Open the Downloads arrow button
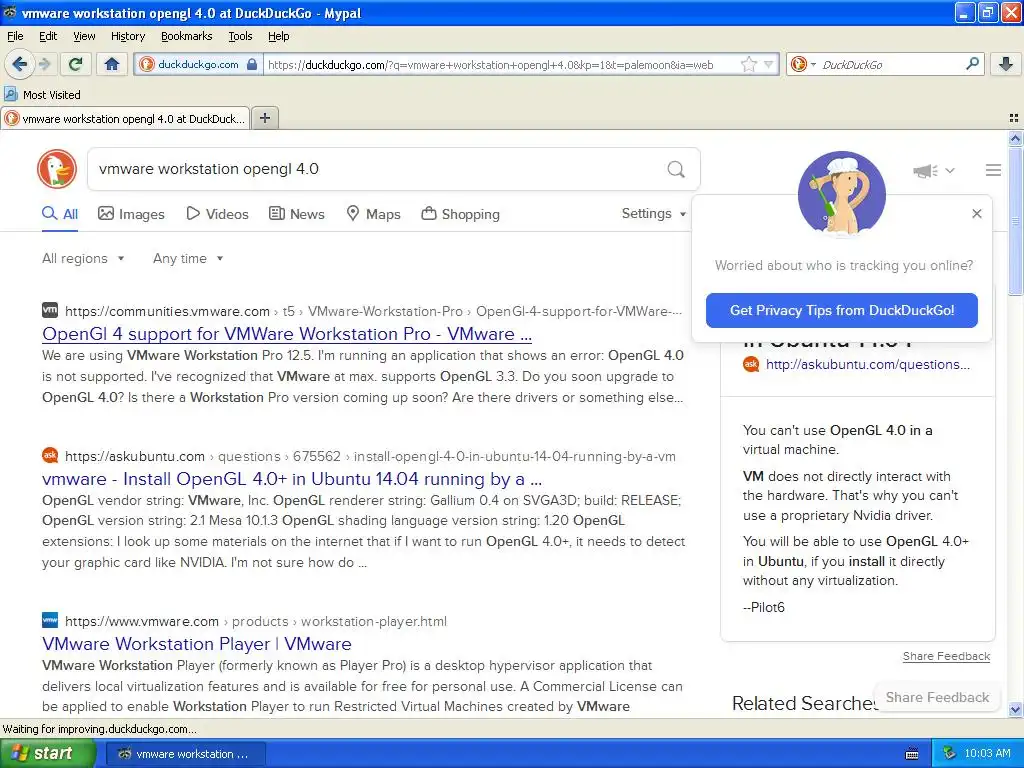 tap(1006, 64)
